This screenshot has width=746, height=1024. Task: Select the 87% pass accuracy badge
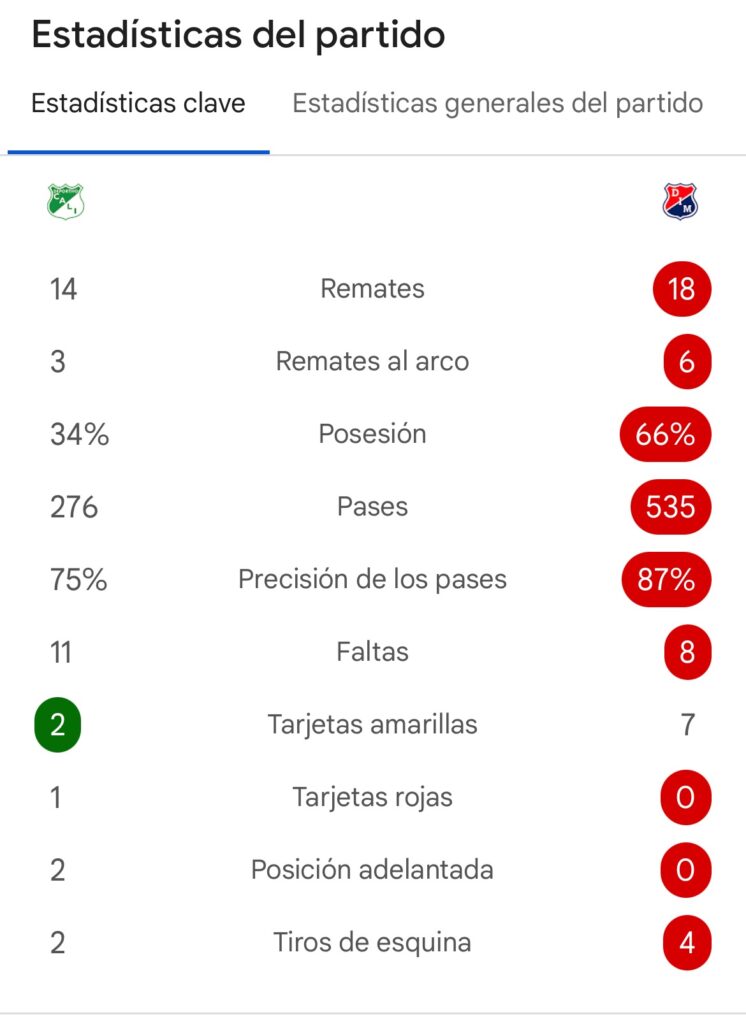coord(666,580)
